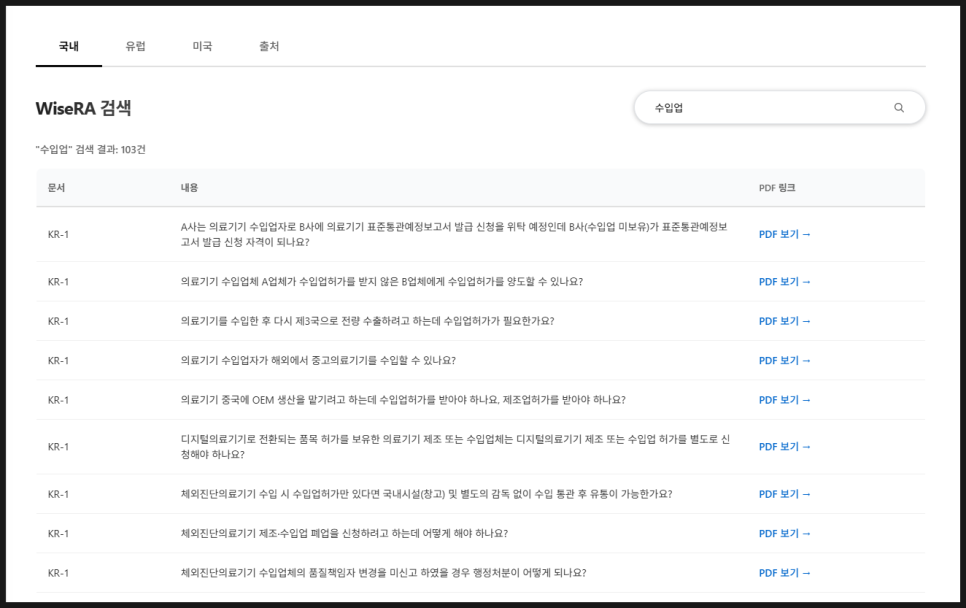Screen dimensions: 966x608
Task: Open PDF 보기 for 표준통관예정보고서 question
Action: tap(786, 234)
